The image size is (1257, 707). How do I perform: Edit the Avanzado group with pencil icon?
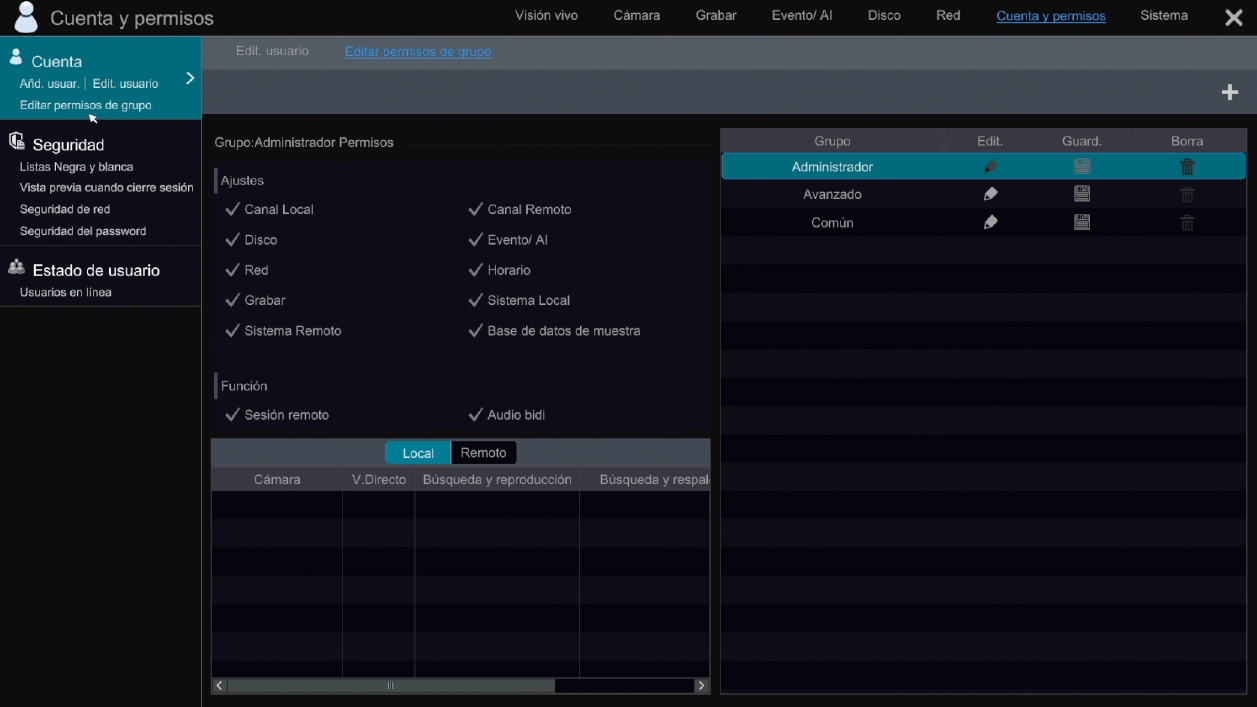tap(990, 194)
